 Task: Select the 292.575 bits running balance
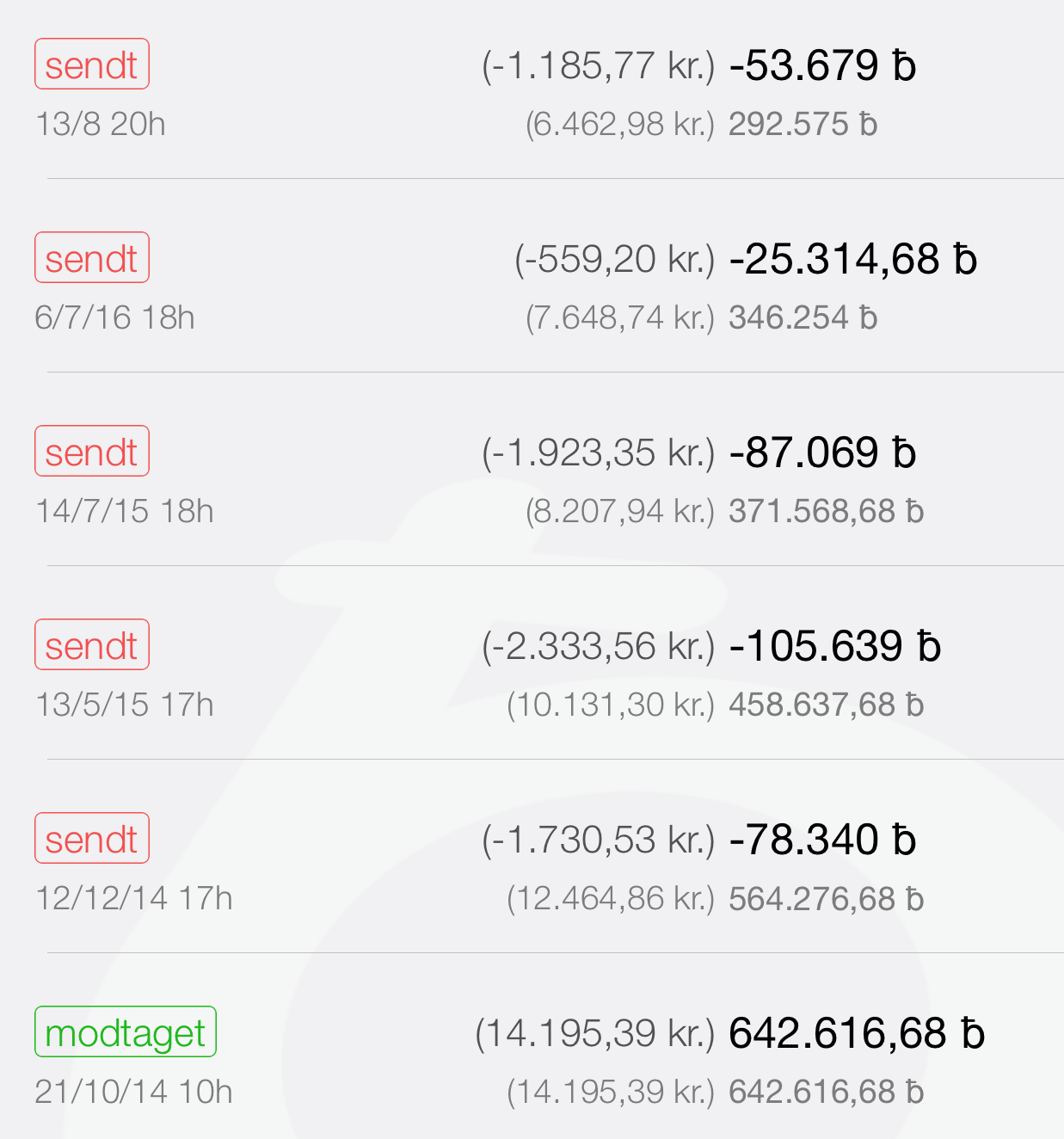coord(803,125)
